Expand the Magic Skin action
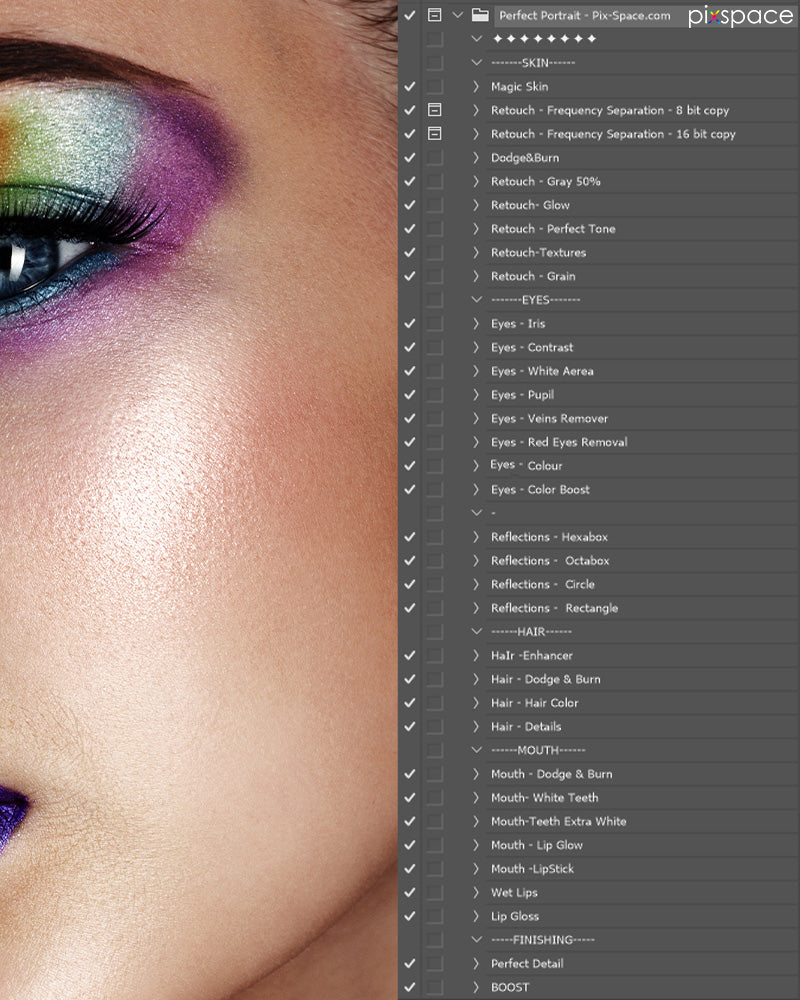This screenshot has height=1000, width=800. [476, 87]
